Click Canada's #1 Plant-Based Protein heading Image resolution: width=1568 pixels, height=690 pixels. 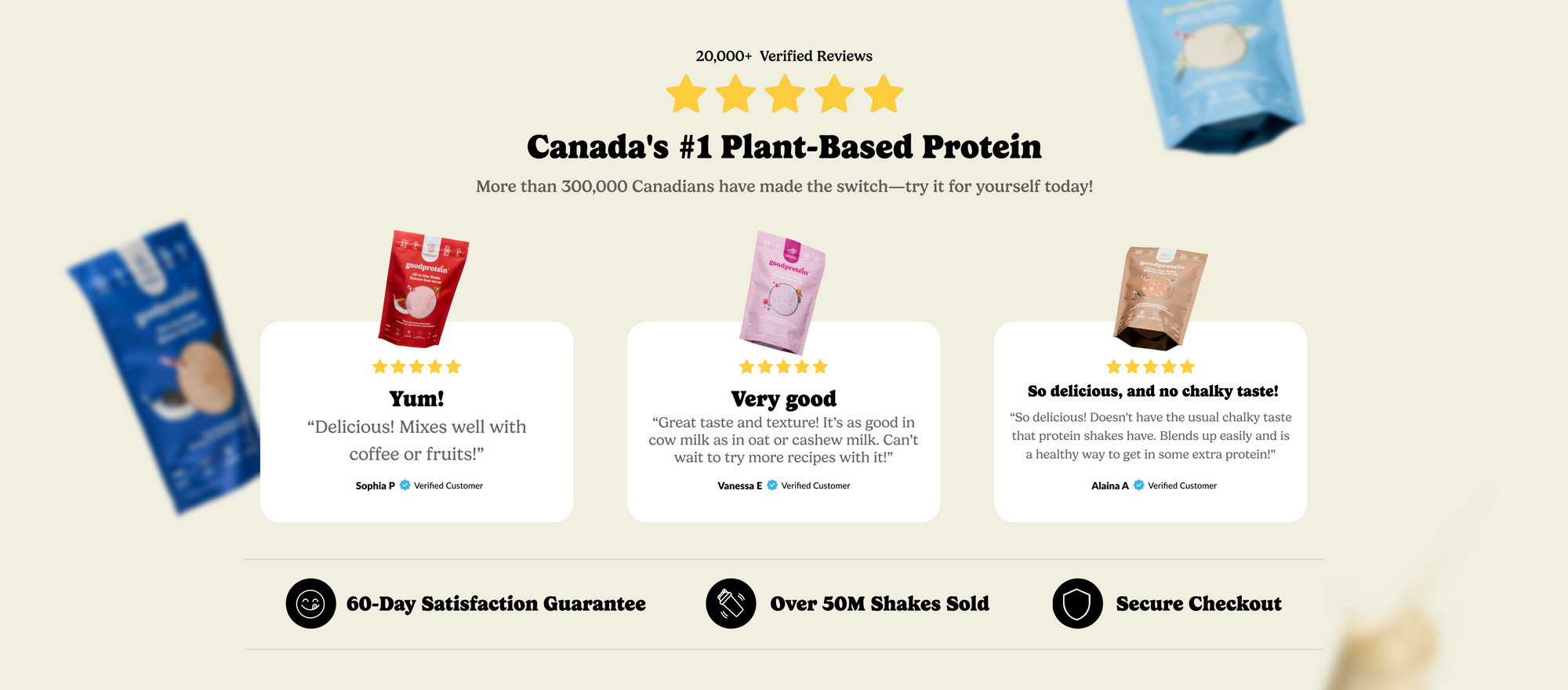(x=784, y=147)
